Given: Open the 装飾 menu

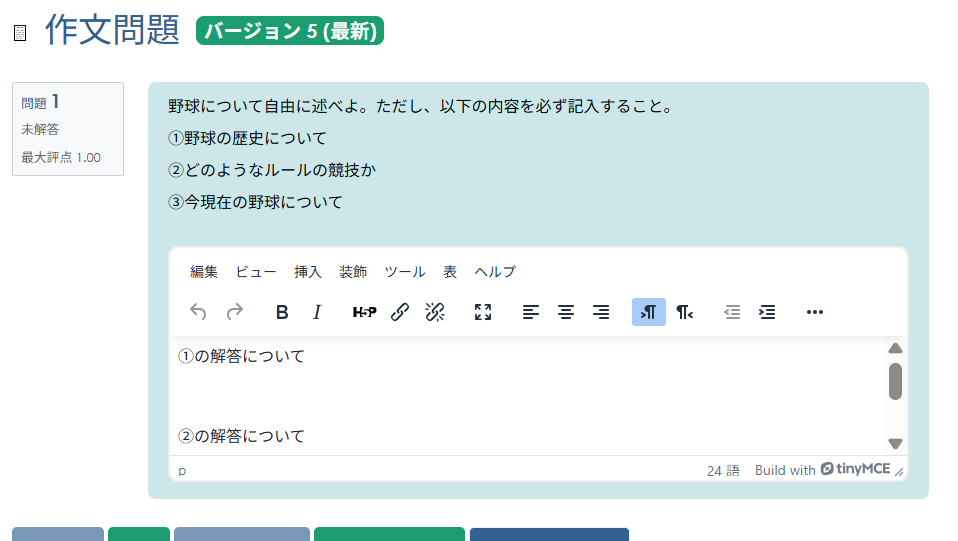Looking at the screenshot, I should pos(353,272).
